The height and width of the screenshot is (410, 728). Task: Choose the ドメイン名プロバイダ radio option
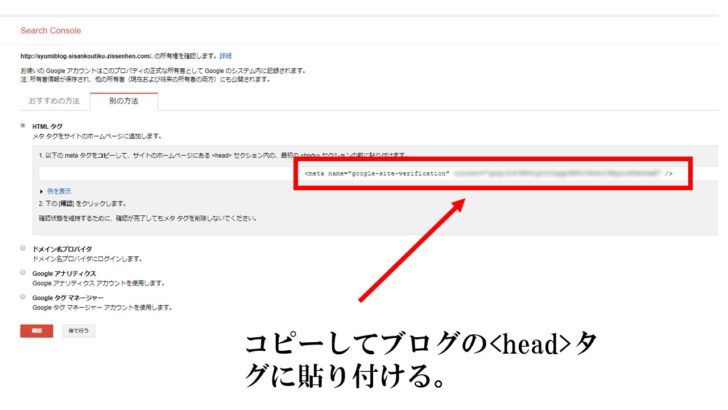(x=23, y=248)
